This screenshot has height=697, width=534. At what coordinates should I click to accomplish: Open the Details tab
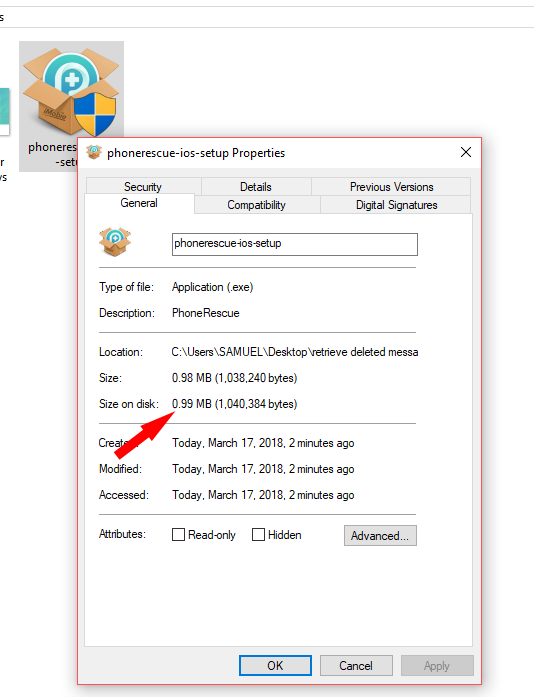pyautogui.click(x=256, y=186)
